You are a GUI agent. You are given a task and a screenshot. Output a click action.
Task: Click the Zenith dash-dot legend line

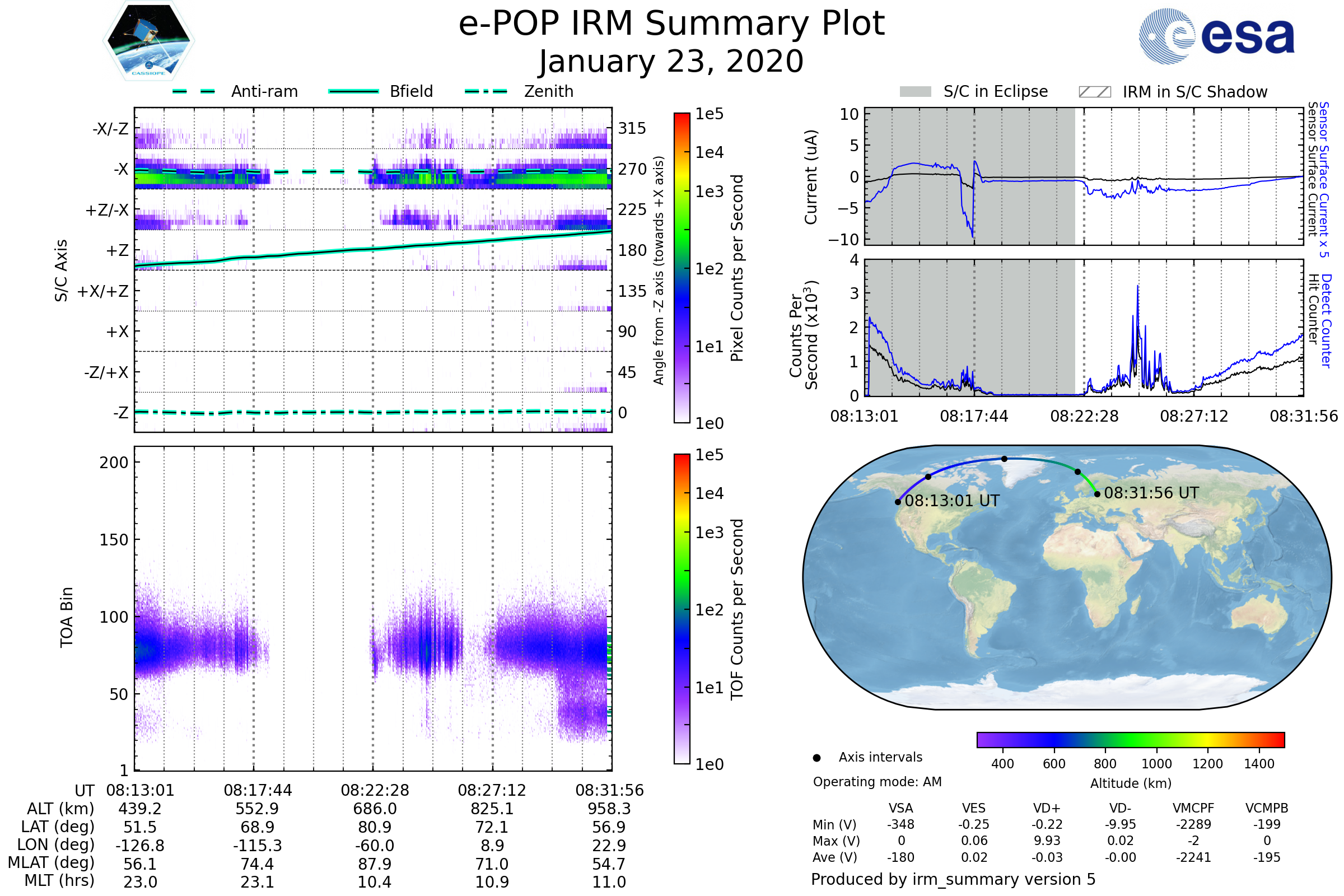click(486, 91)
